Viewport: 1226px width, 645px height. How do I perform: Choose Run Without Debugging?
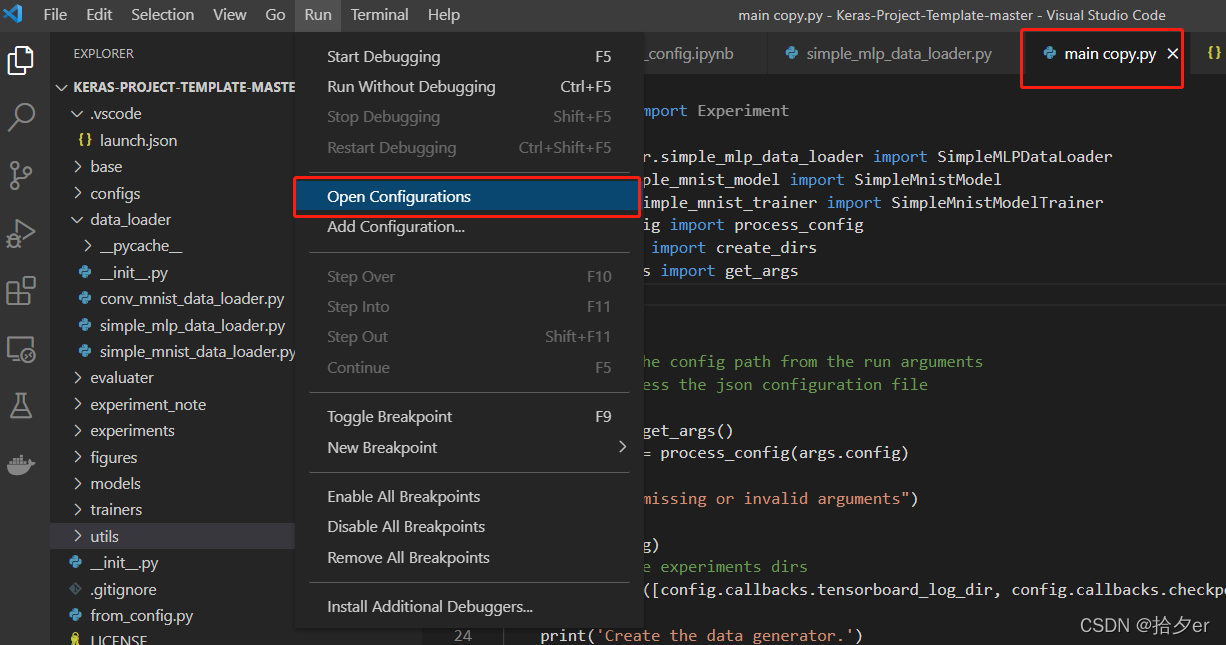tap(469, 87)
